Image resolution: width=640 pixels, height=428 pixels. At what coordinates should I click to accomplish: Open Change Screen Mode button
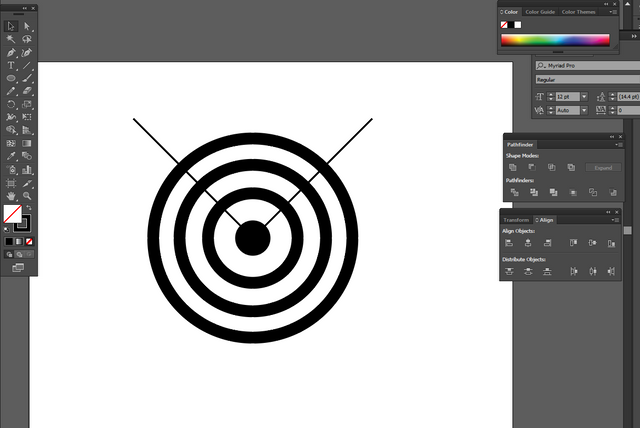point(18,268)
